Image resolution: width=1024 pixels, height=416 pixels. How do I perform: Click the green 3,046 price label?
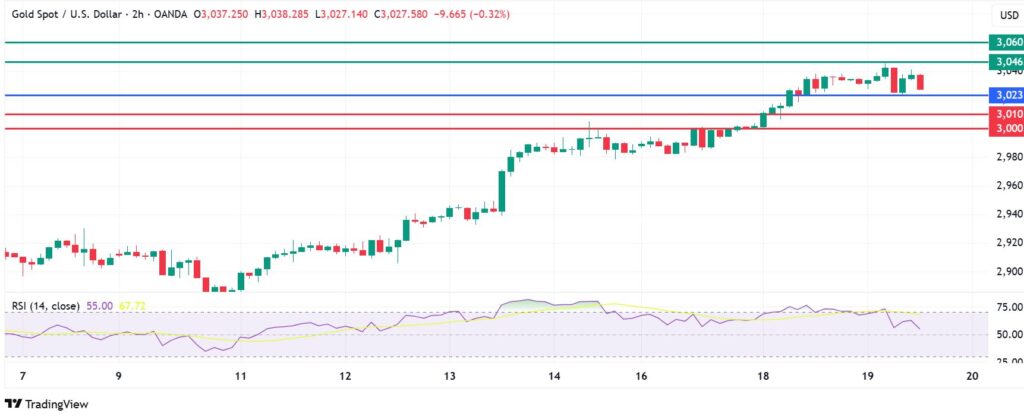point(1006,62)
